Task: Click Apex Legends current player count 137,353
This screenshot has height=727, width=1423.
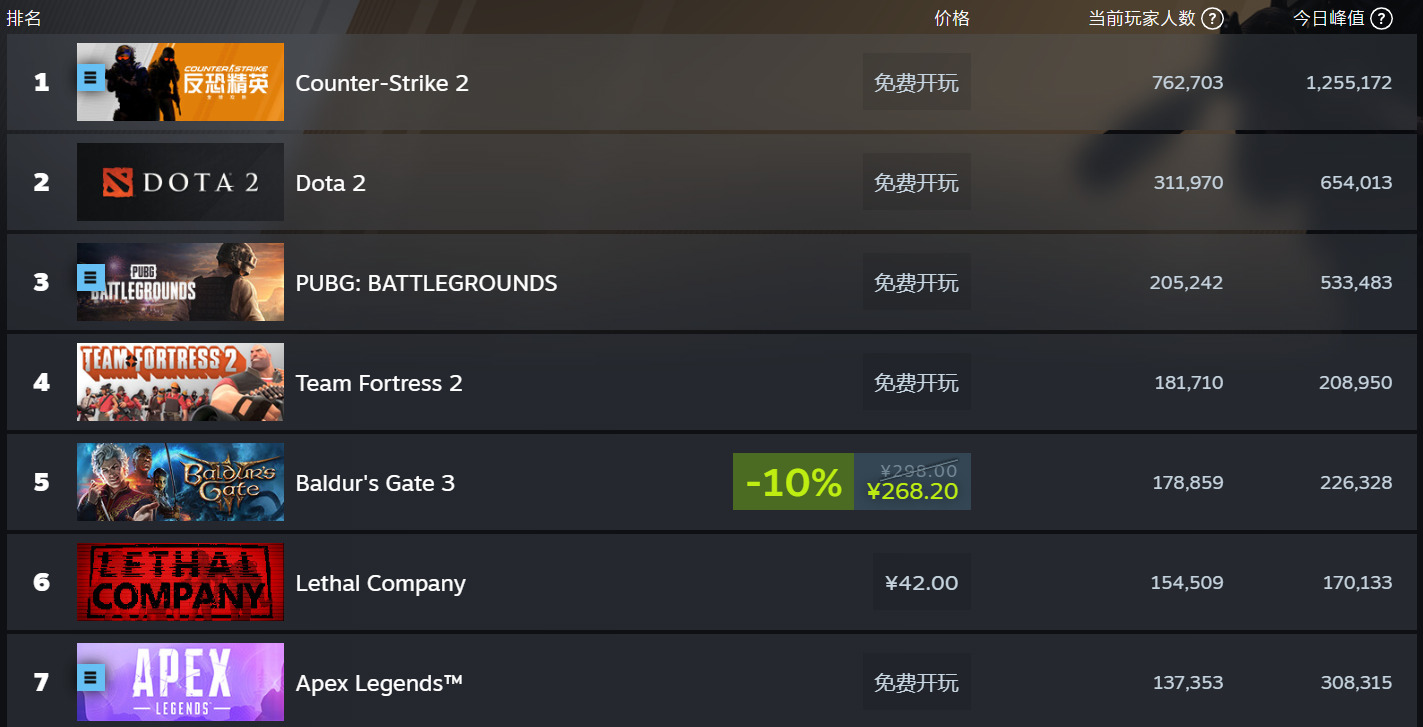Action: pyautogui.click(x=1187, y=683)
